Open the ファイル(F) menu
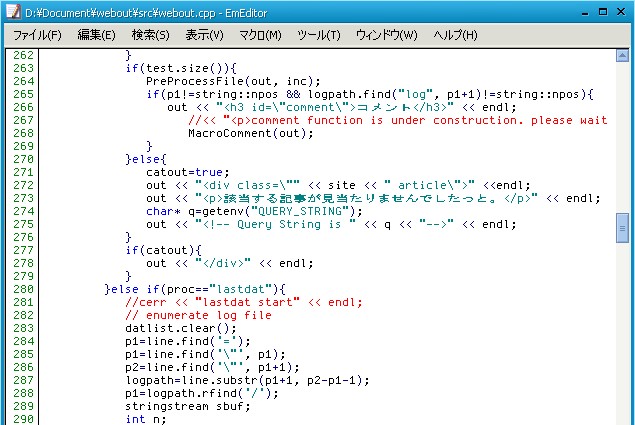The height and width of the screenshot is (425, 635). click(38, 35)
